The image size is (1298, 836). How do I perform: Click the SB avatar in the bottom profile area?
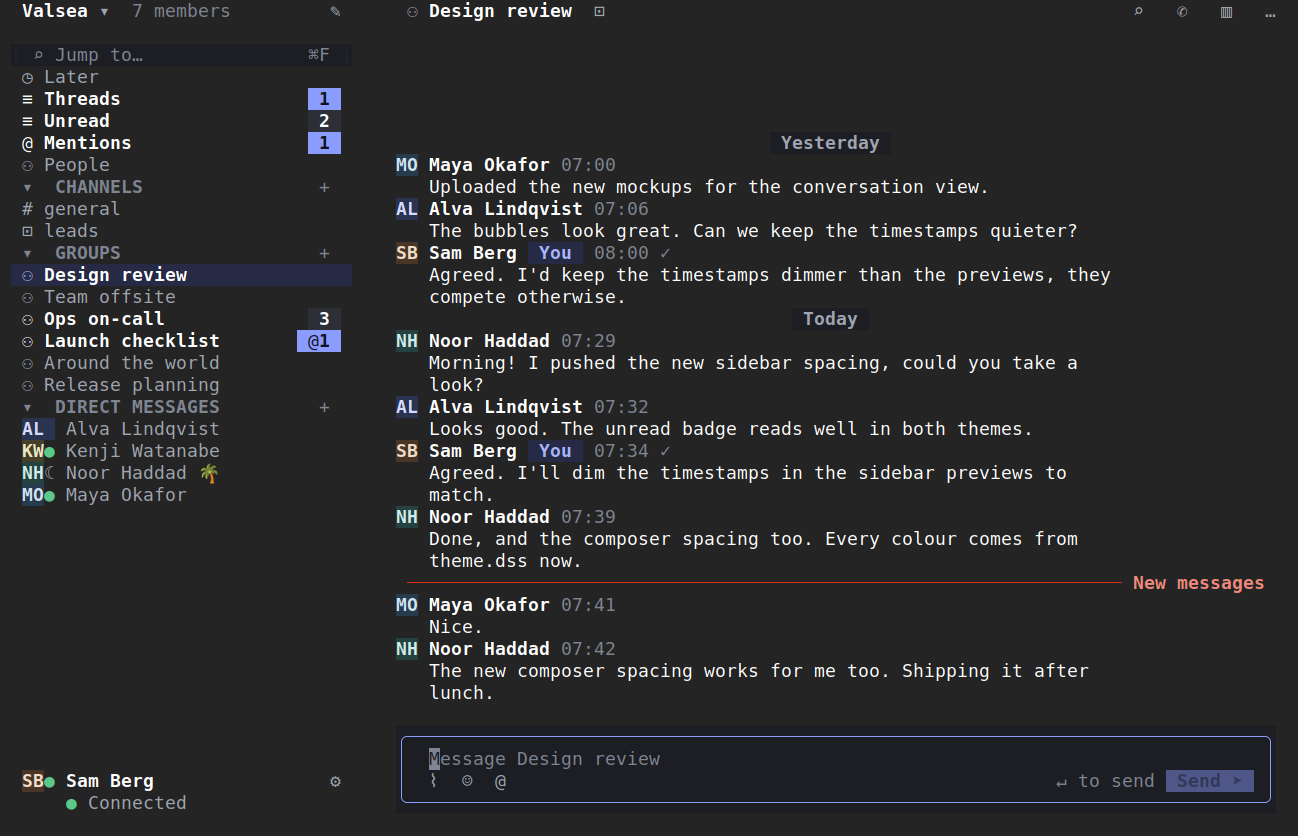click(33, 781)
